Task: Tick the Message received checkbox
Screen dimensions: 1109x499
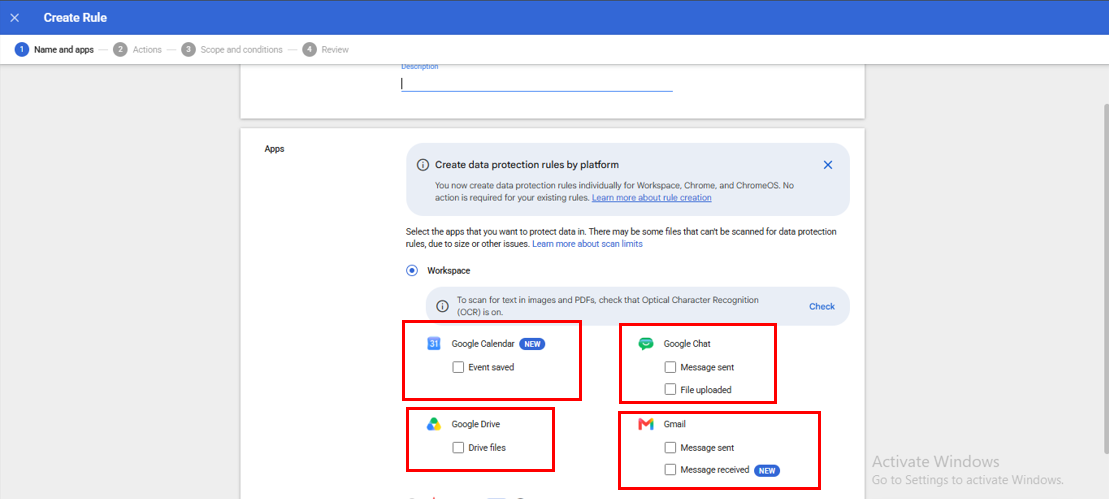Action: click(670, 469)
